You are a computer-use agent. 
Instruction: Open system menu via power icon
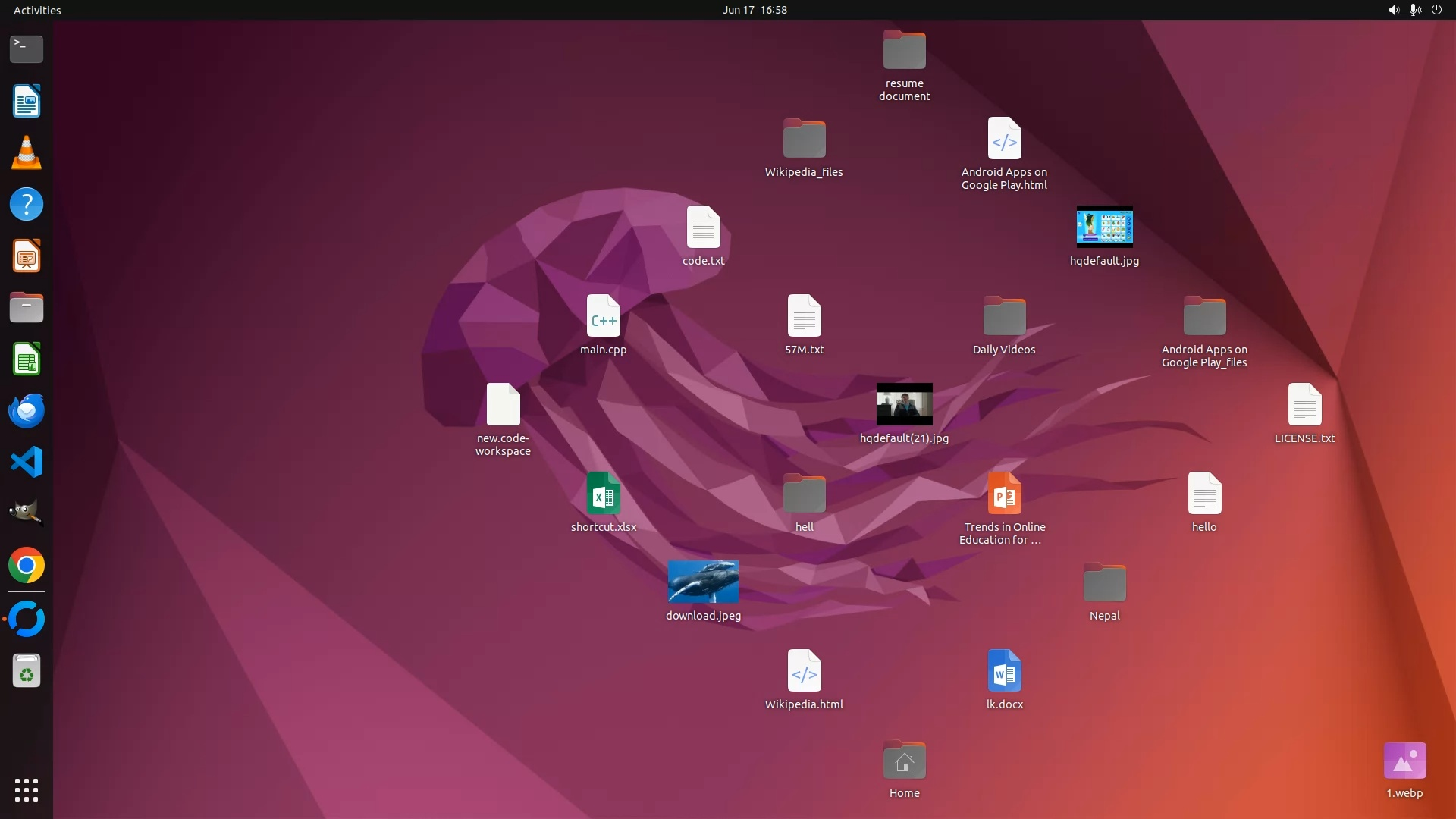(1436, 10)
